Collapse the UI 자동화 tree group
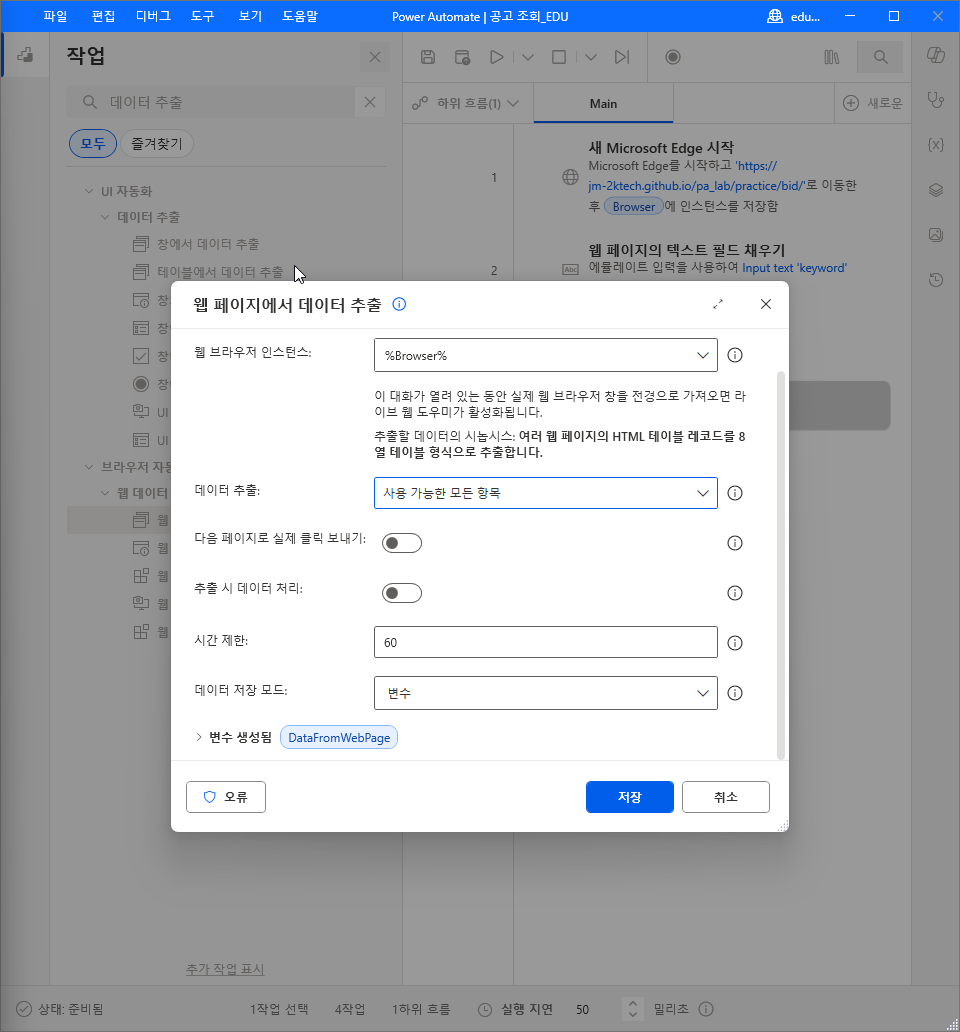The image size is (960, 1032). tap(89, 191)
